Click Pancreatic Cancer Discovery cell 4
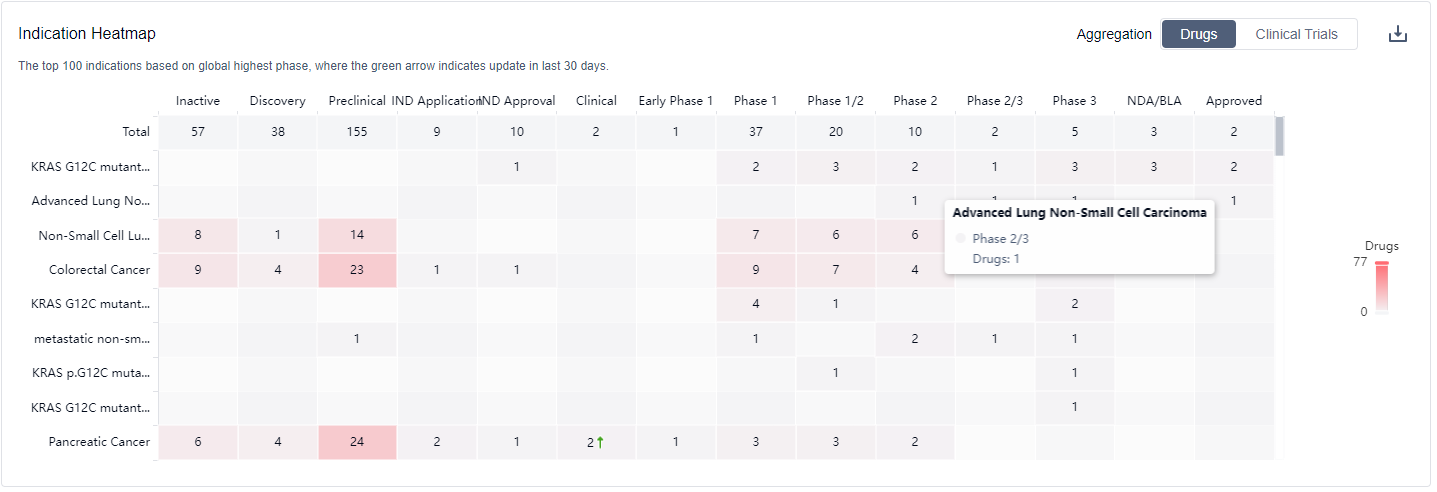The width and height of the screenshot is (1437, 492). (278, 442)
